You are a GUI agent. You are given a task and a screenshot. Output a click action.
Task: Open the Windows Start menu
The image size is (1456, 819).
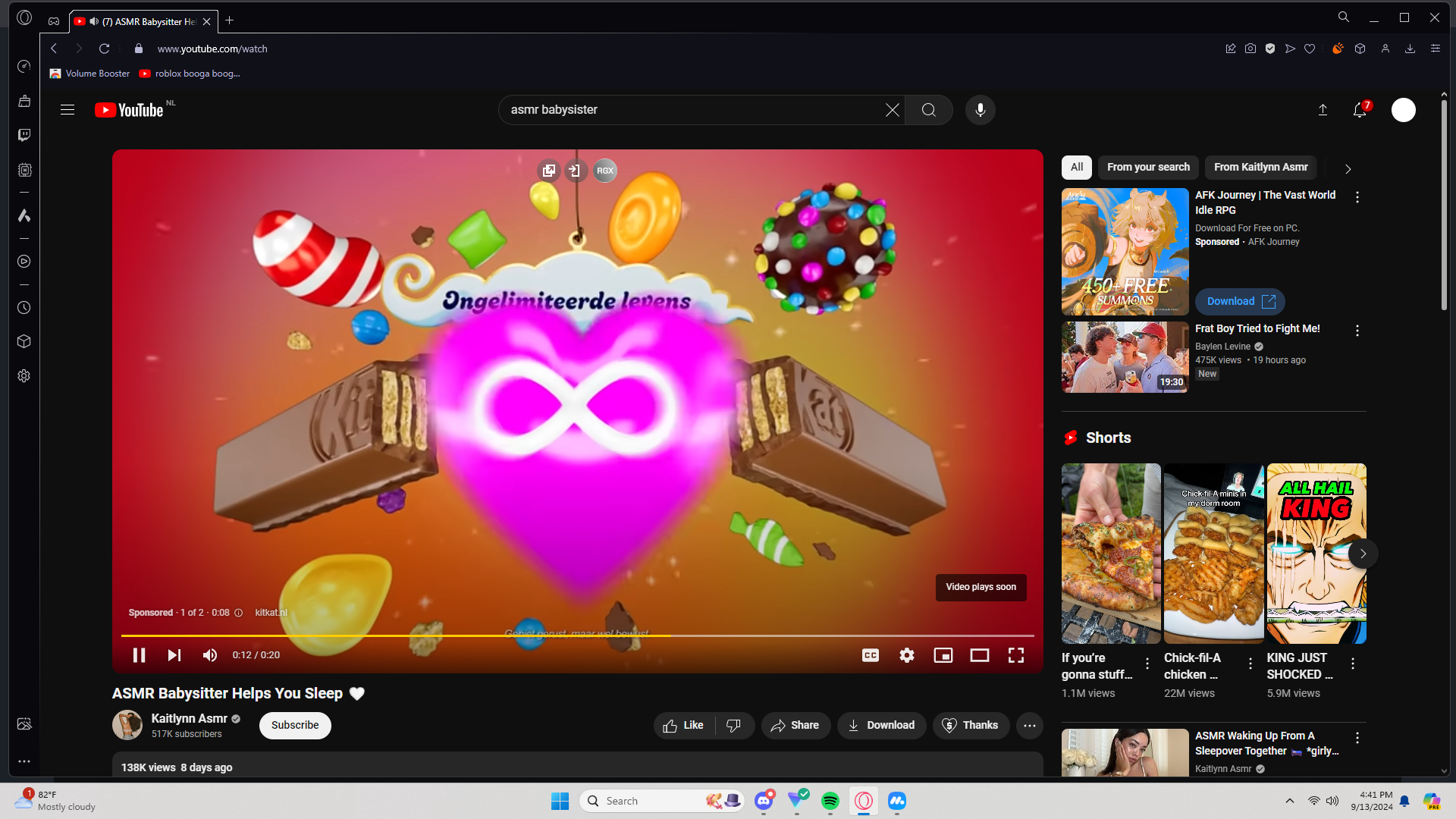pos(560,801)
